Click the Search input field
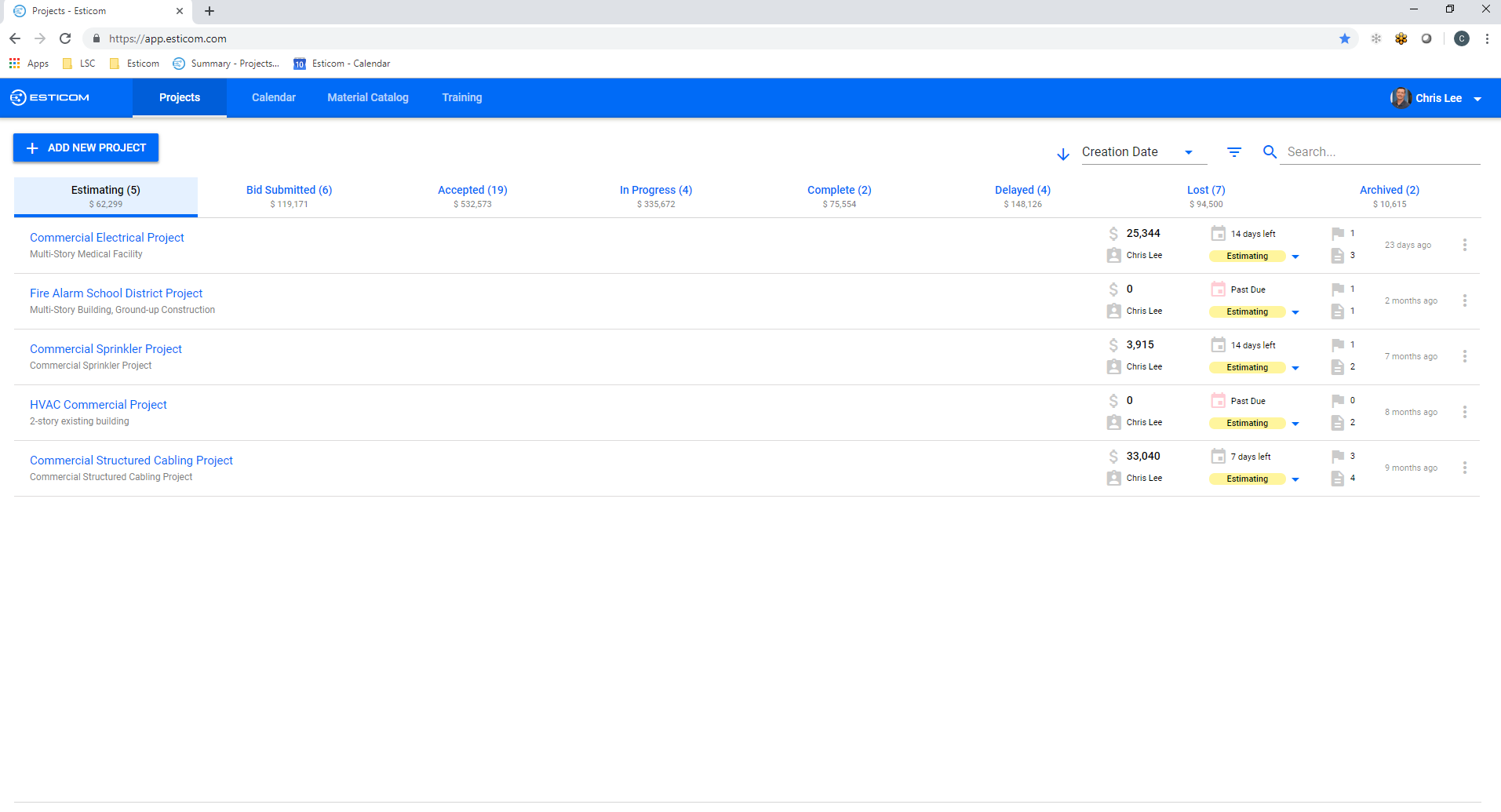1501x812 pixels. tap(1381, 152)
